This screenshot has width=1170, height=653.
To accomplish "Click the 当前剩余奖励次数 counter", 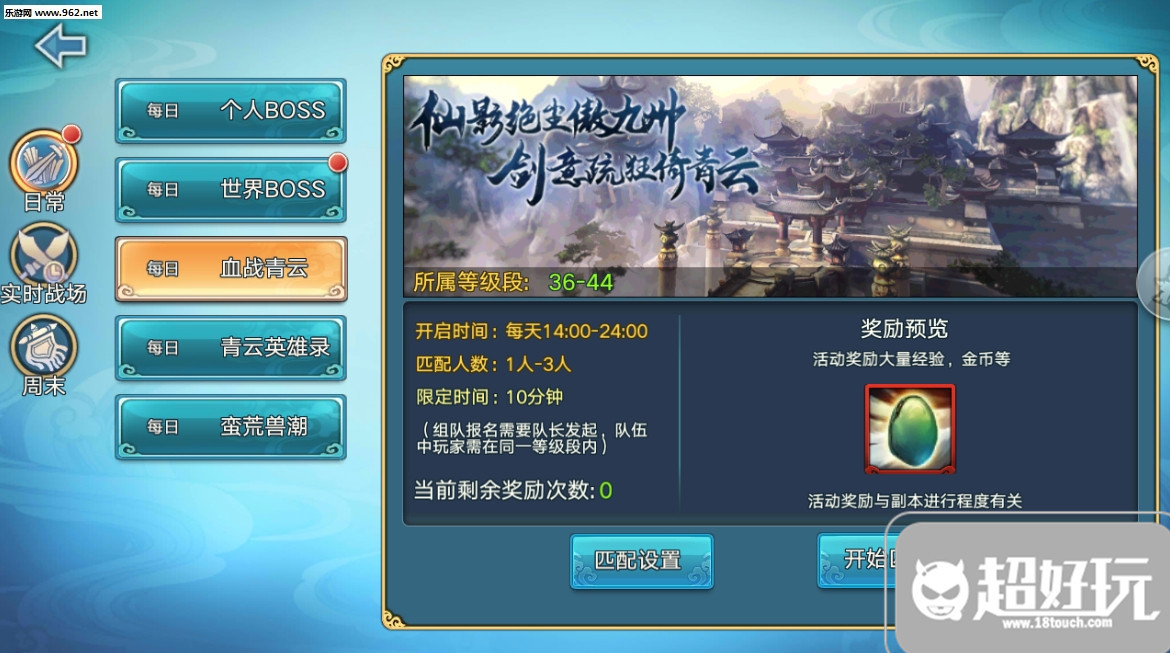I will [513, 490].
